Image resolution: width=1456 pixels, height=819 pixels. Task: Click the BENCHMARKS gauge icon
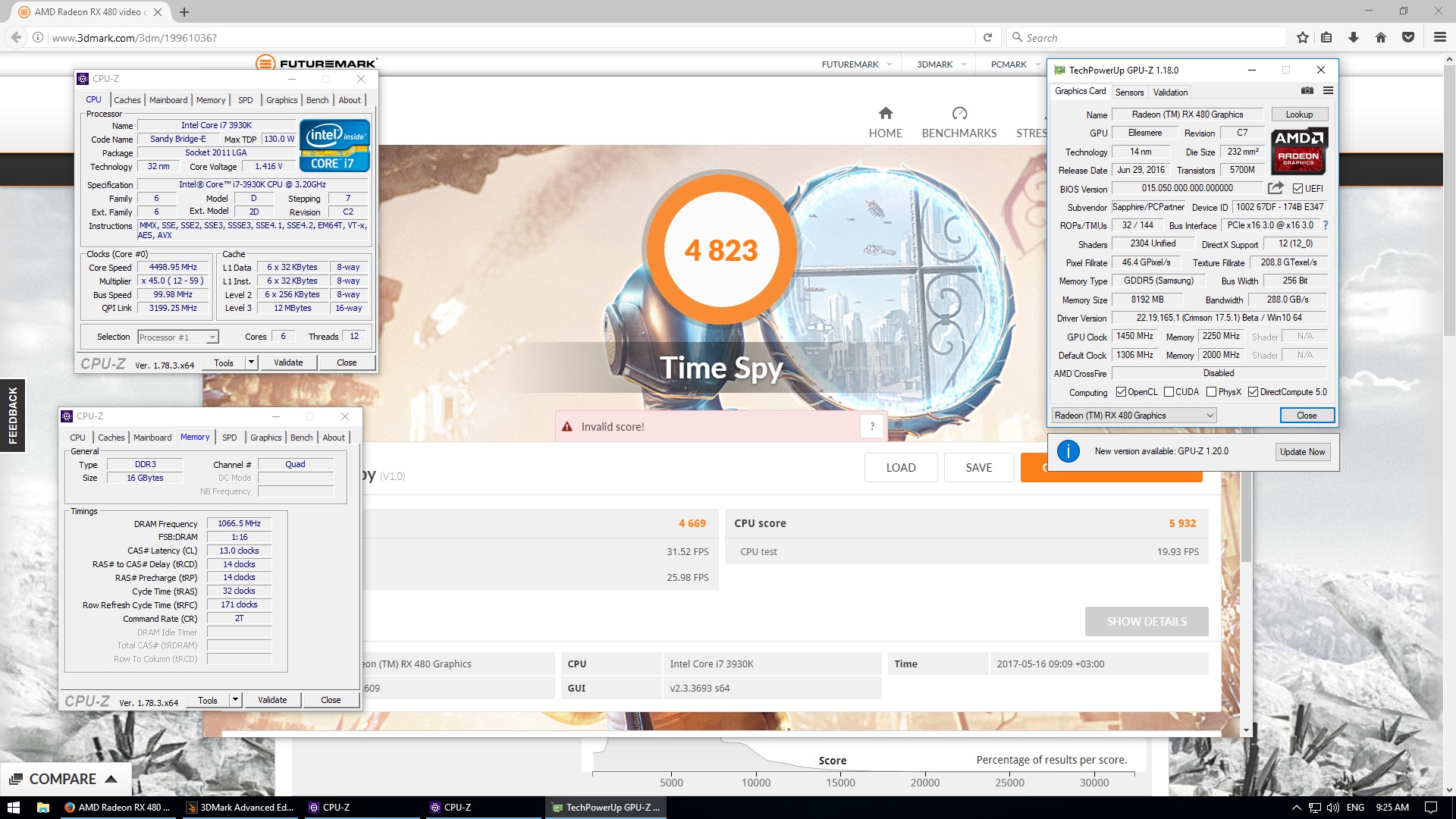pos(959,113)
